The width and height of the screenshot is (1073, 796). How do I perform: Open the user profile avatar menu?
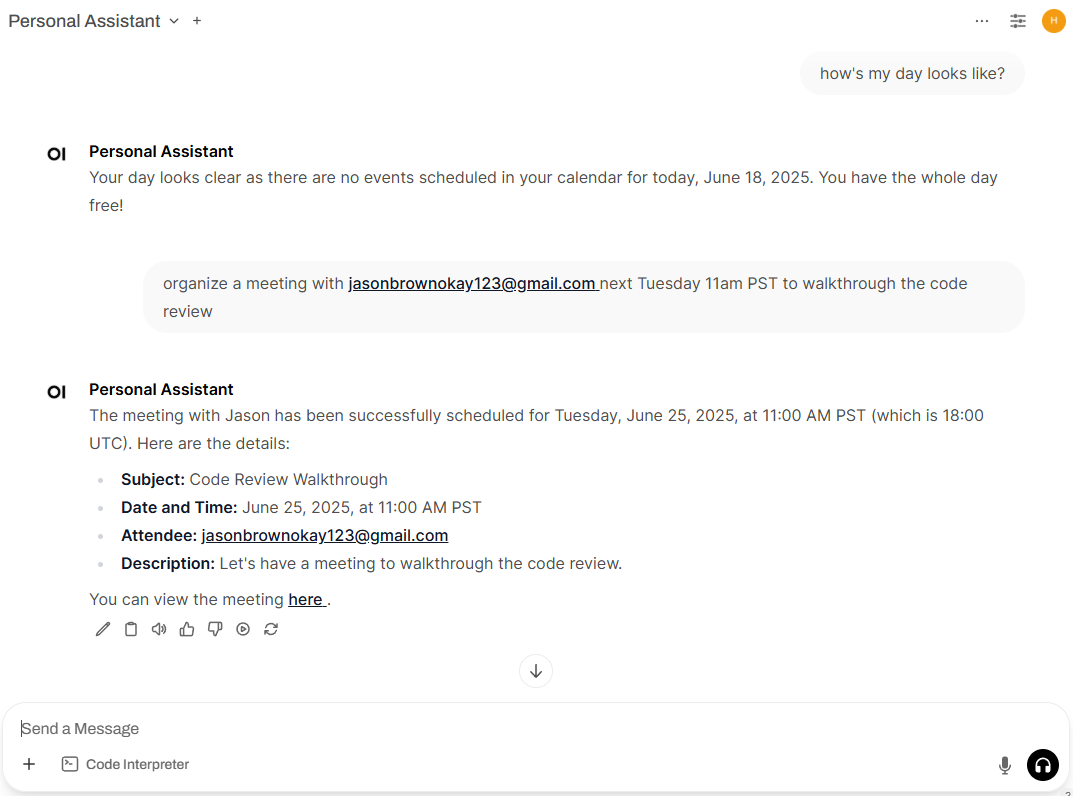click(x=1053, y=21)
